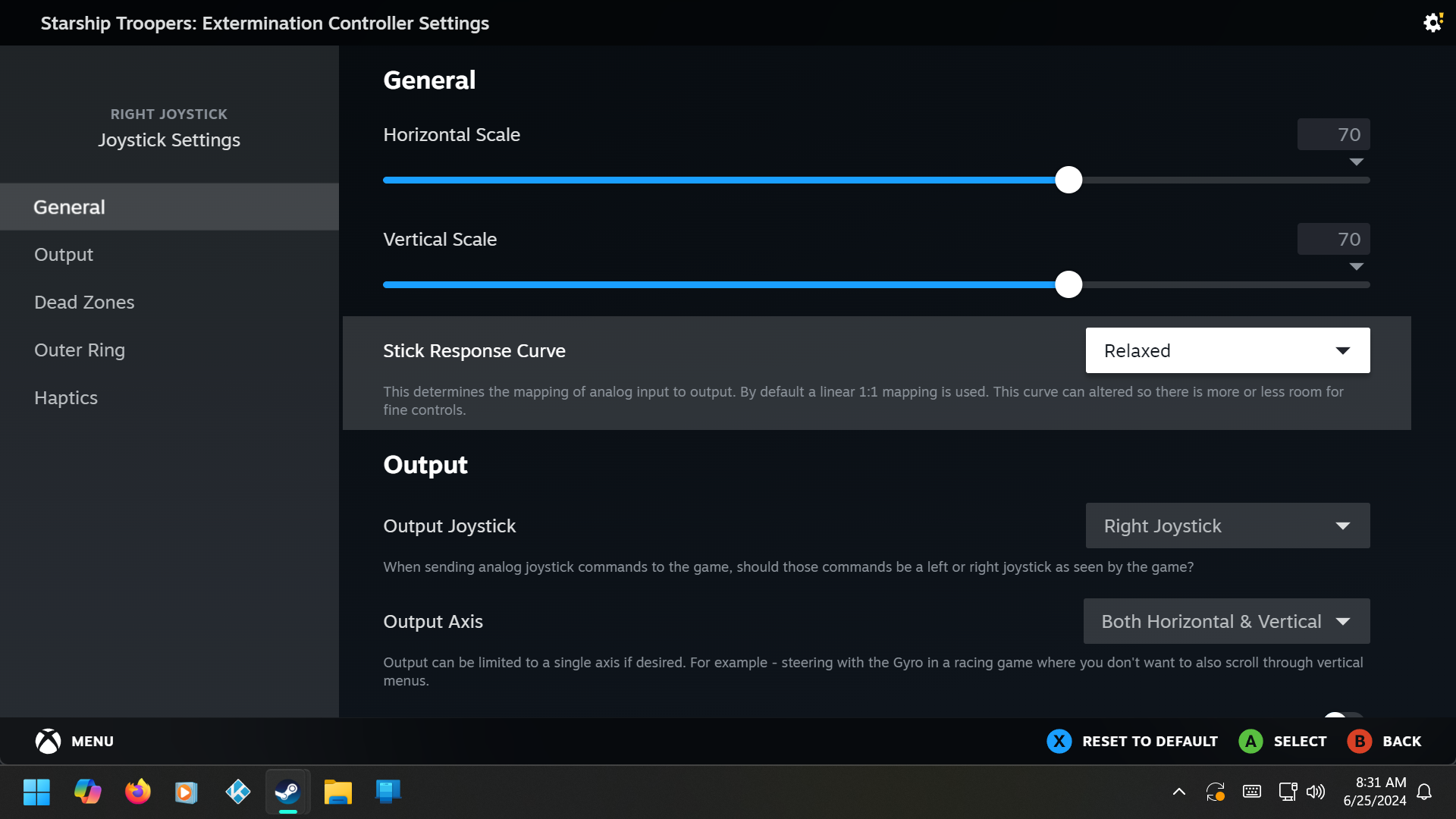This screenshot has width=1456, height=819.
Task: Toggle the partially visible switch below Output Axis
Action: point(1343,715)
